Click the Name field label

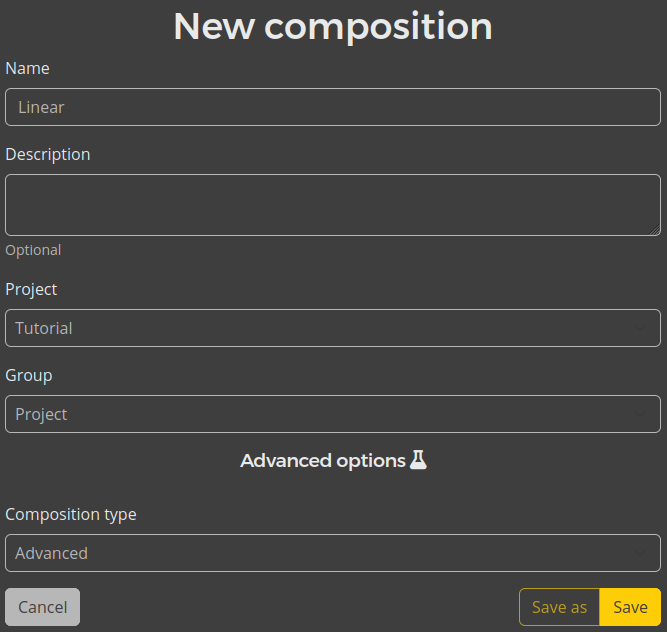[27, 68]
